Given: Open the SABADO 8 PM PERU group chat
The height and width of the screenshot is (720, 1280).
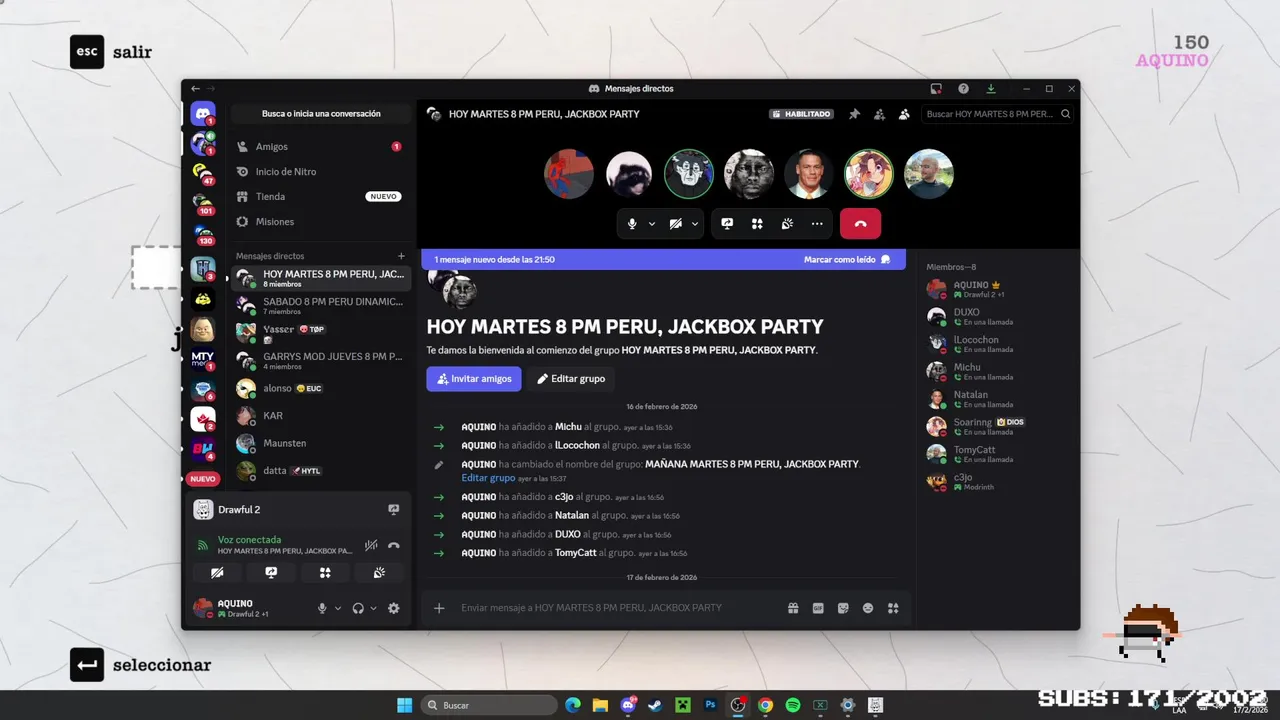Looking at the screenshot, I should (x=320, y=306).
